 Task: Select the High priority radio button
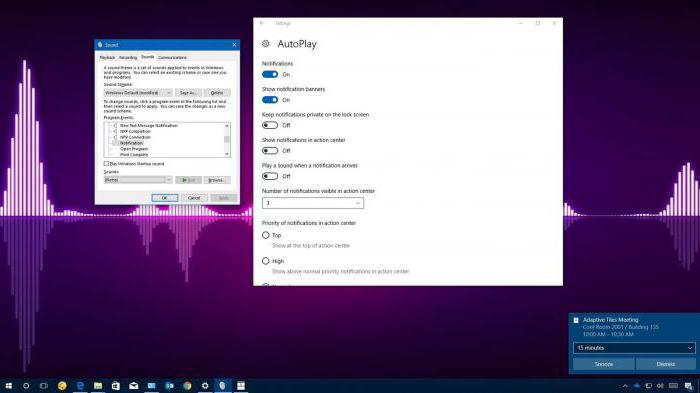tap(266, 261)
